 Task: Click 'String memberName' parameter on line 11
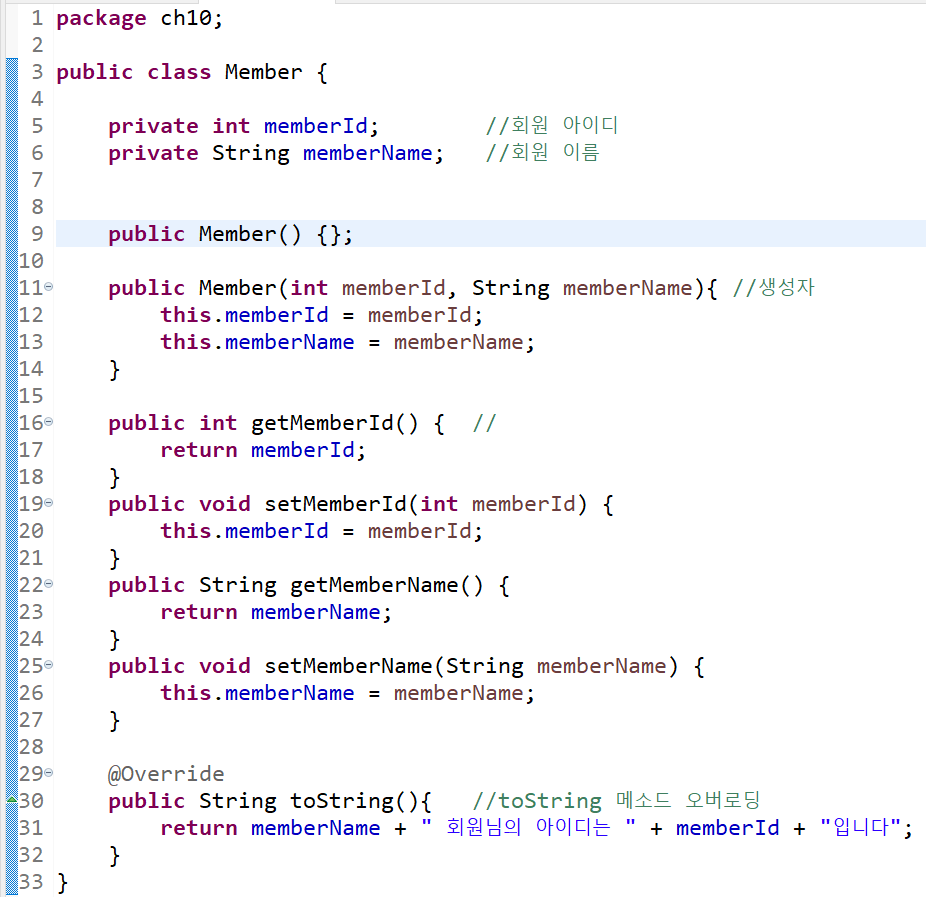[582, 288]
